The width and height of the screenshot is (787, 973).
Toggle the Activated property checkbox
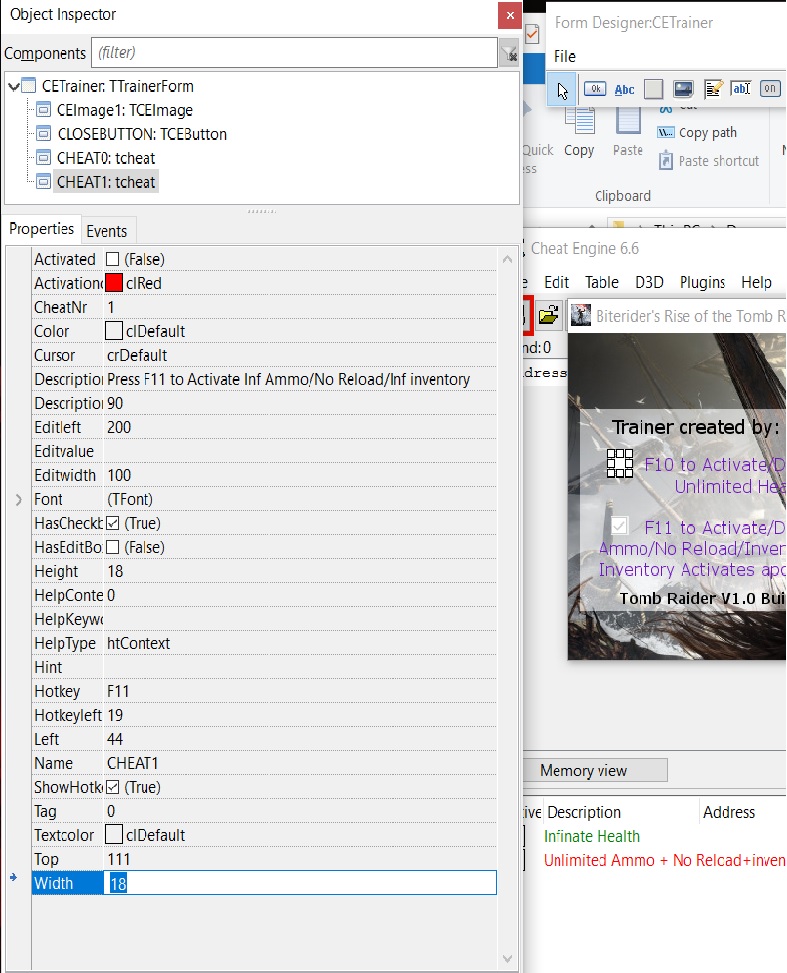coord(113,260)
